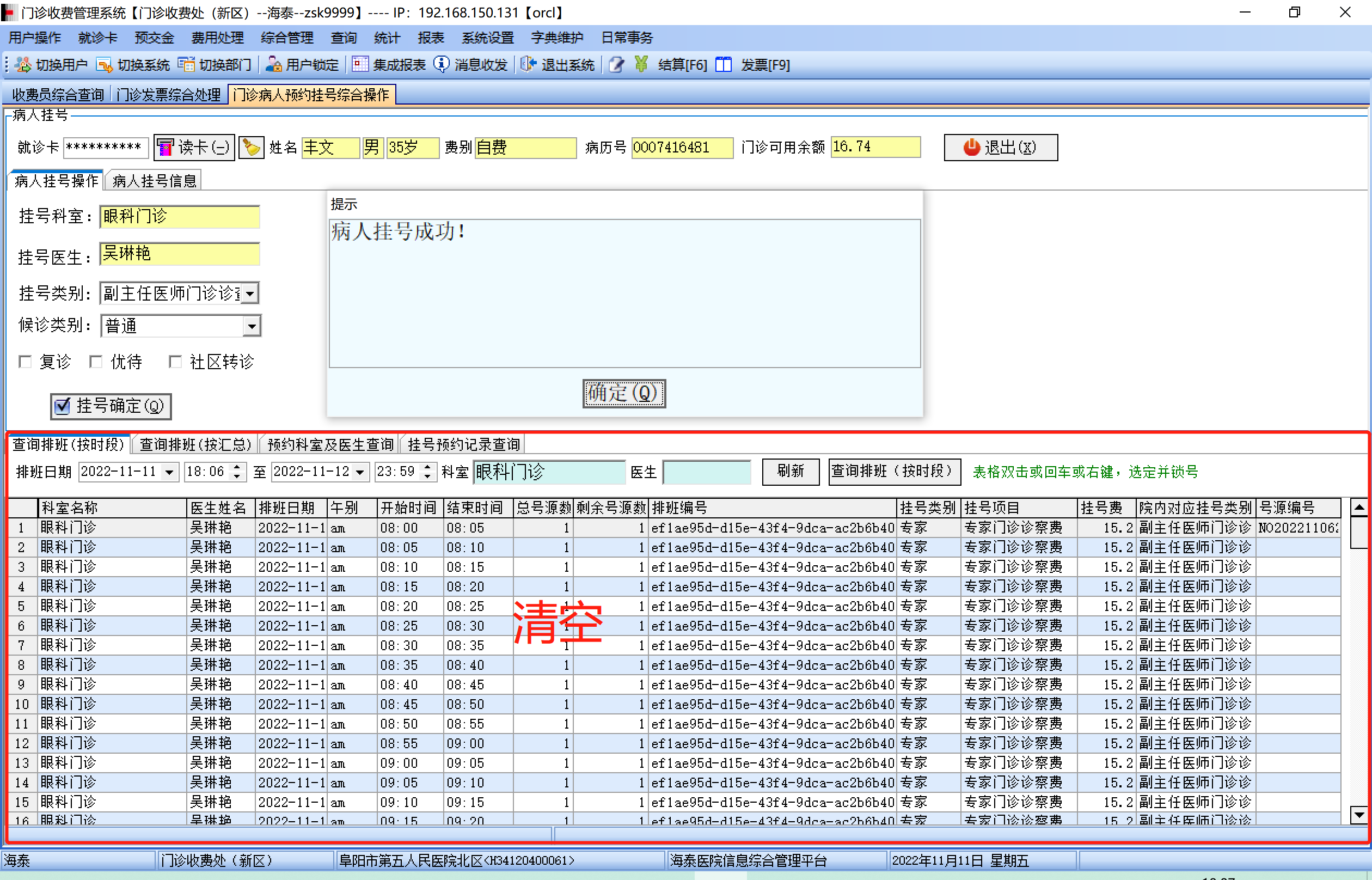
Task: Click the 用户锁定 user lock icon
Action: pos(274,65)
